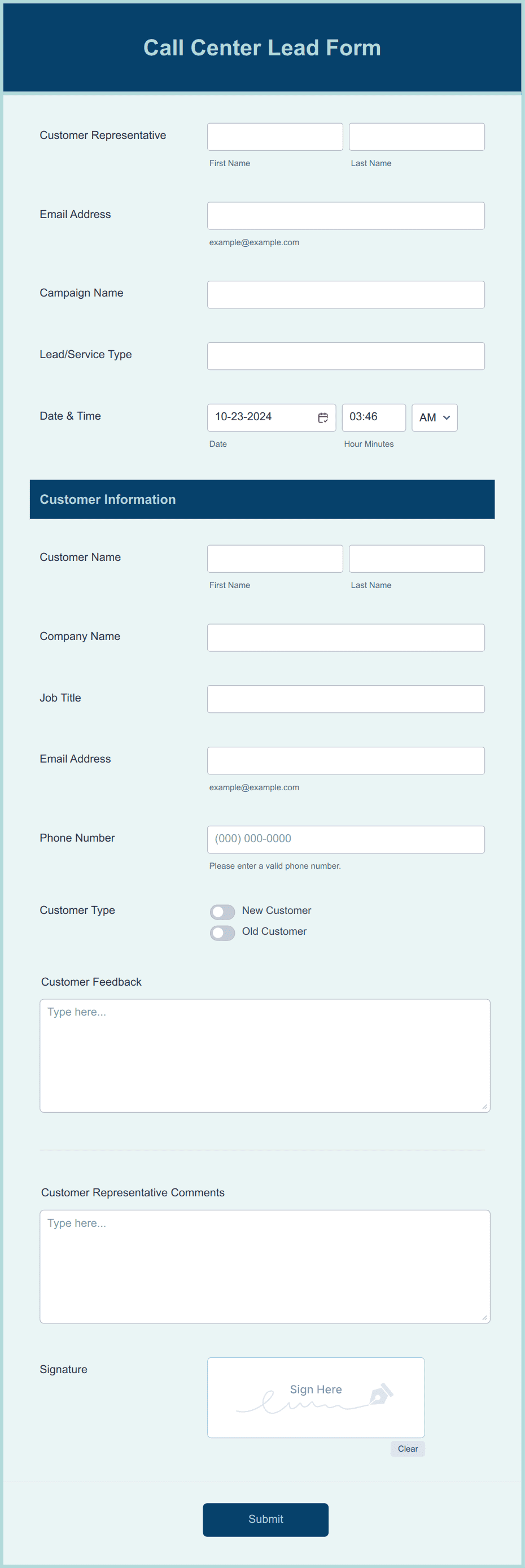This screenshot has width=525, height=1568.
Task: Click the Phone Number field
Action: point(345,839)
